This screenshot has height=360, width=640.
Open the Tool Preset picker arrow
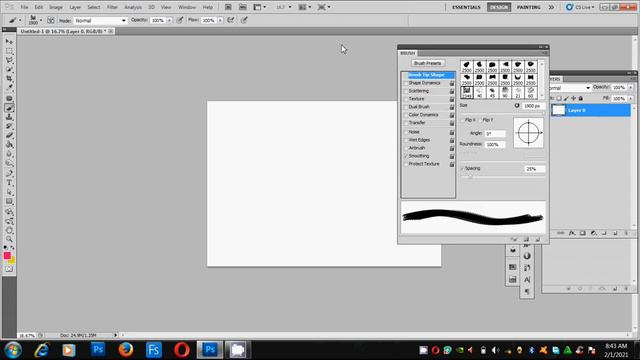tap(20, 20)
